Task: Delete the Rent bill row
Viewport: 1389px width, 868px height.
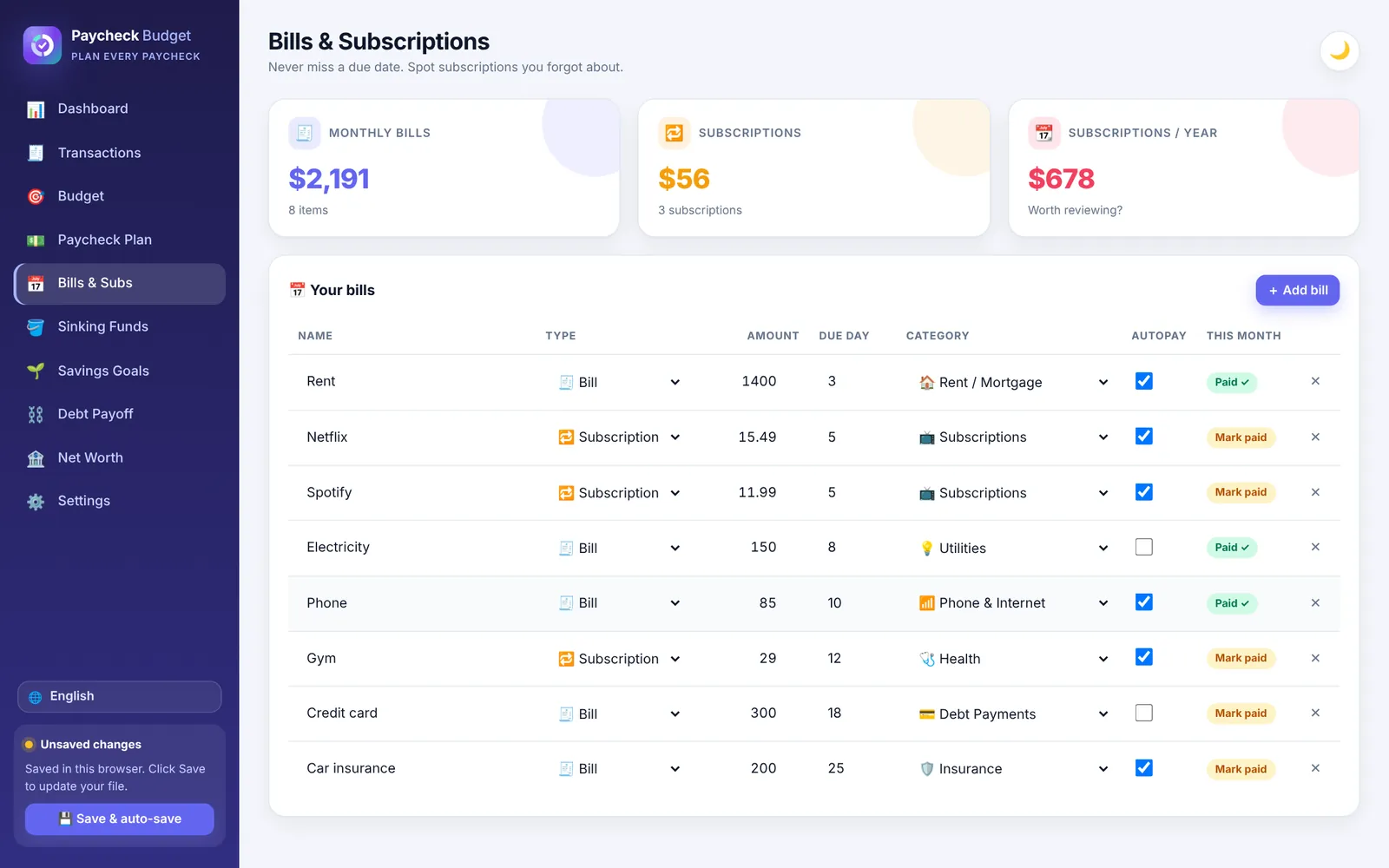Action: 1315,381
